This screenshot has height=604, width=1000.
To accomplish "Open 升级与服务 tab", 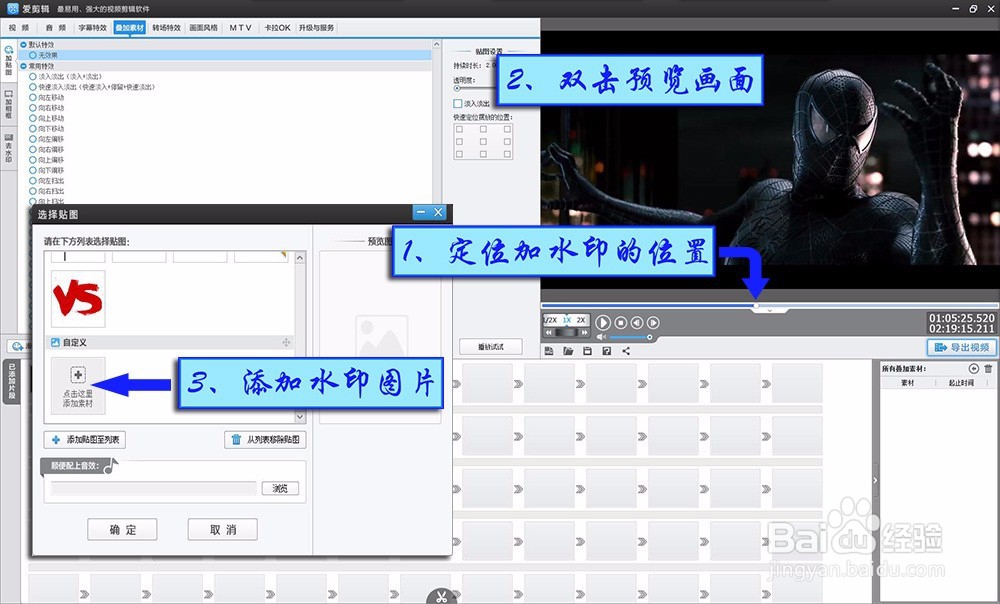I will coord(316,27).
